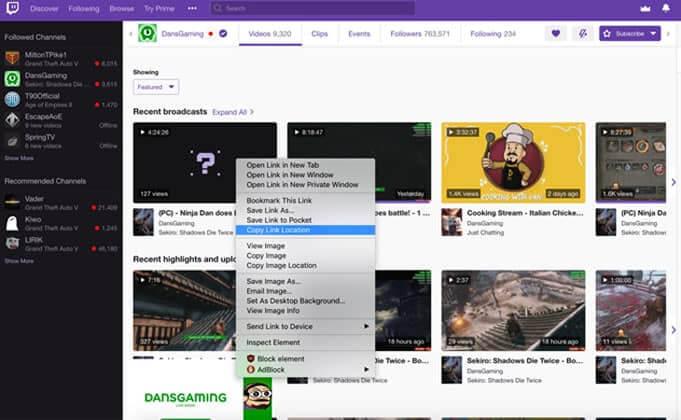Switch to the Events tab
681x420 pixels.
(x=359, y=34)
